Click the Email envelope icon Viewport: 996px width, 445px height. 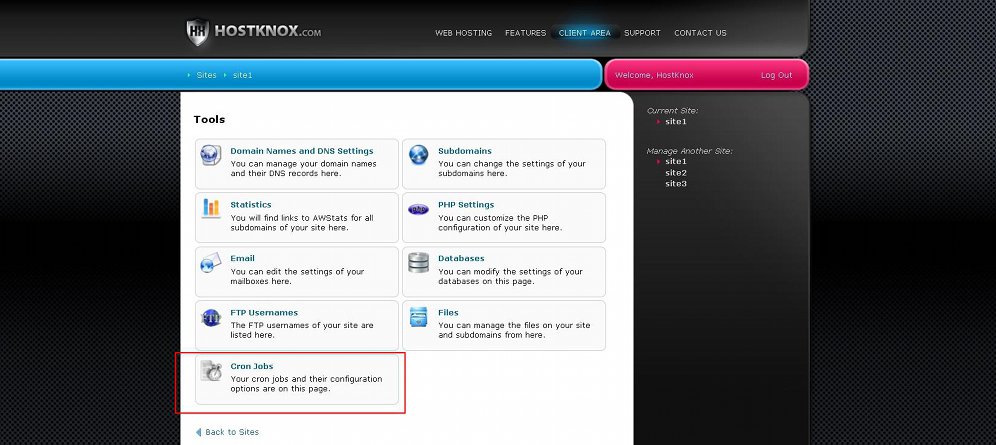[x=211, y=263]
